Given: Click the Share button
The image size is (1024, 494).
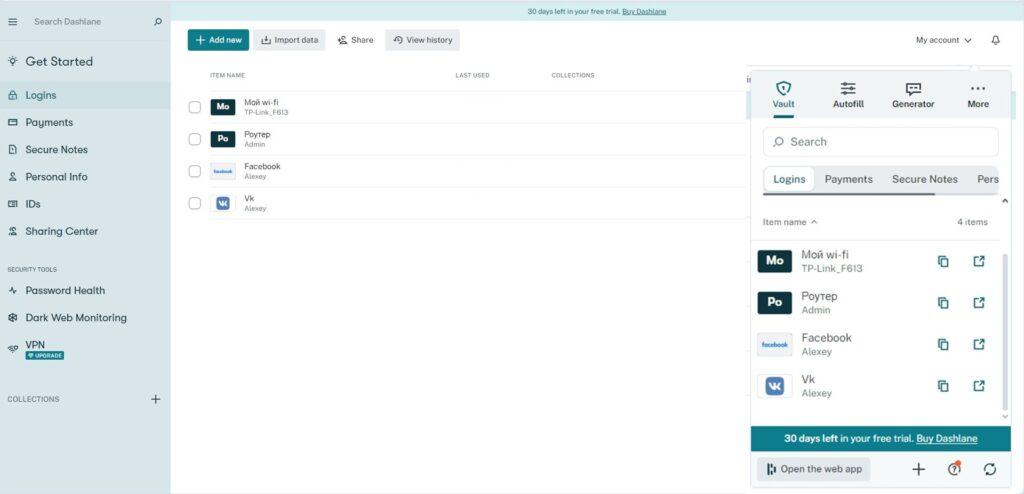Looking at the screenshot, I should [x=355, y=40].
